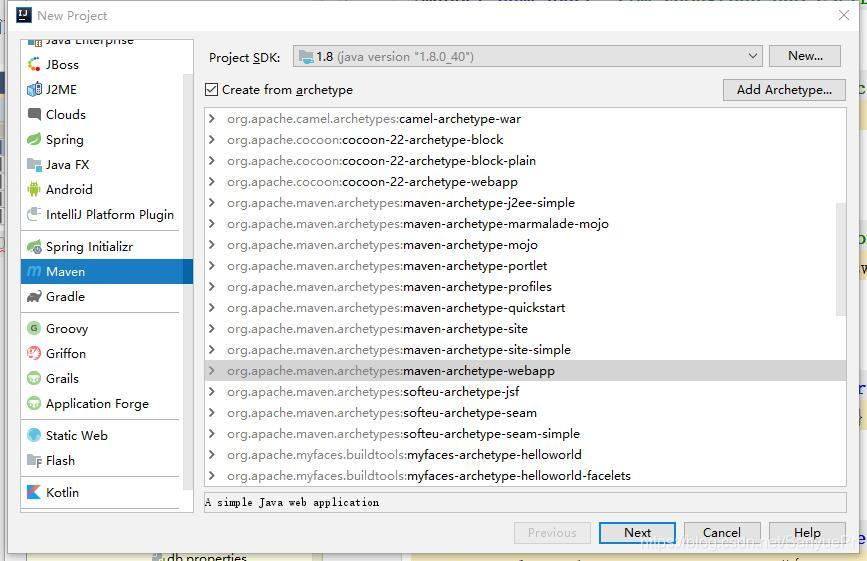Screen dimensions: 867x561
Task: Expand cocoon-22-archetype-webapp entry
Action: [212, 181]
